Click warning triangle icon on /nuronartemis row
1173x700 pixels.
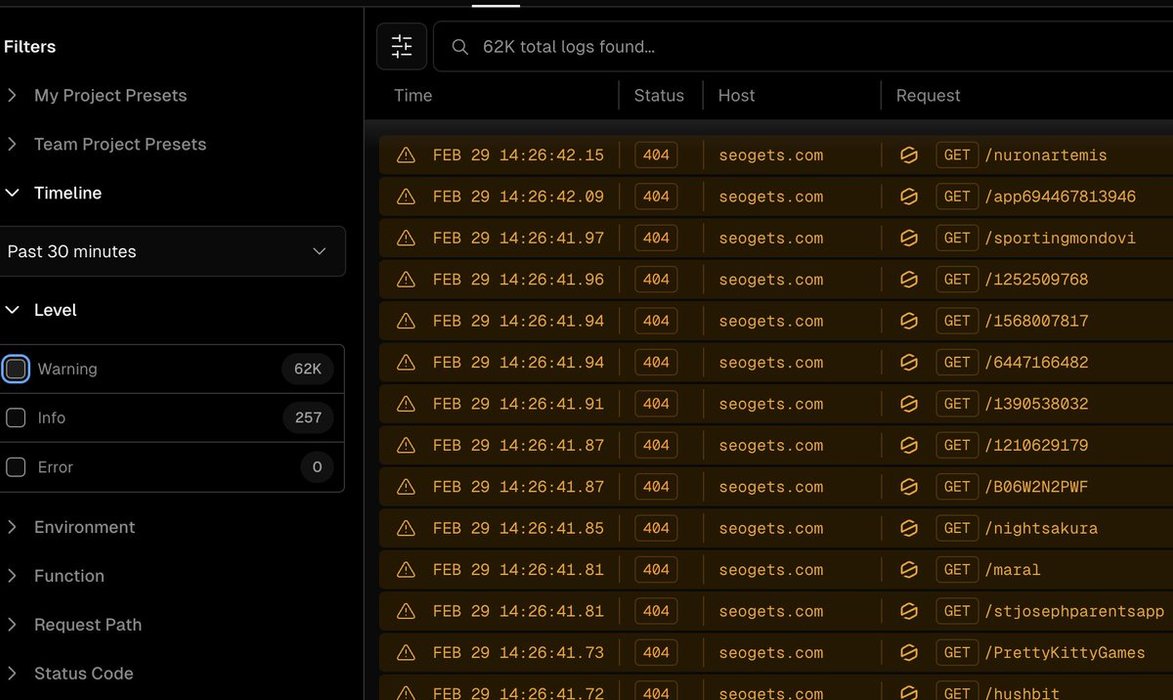pos(406,155)
